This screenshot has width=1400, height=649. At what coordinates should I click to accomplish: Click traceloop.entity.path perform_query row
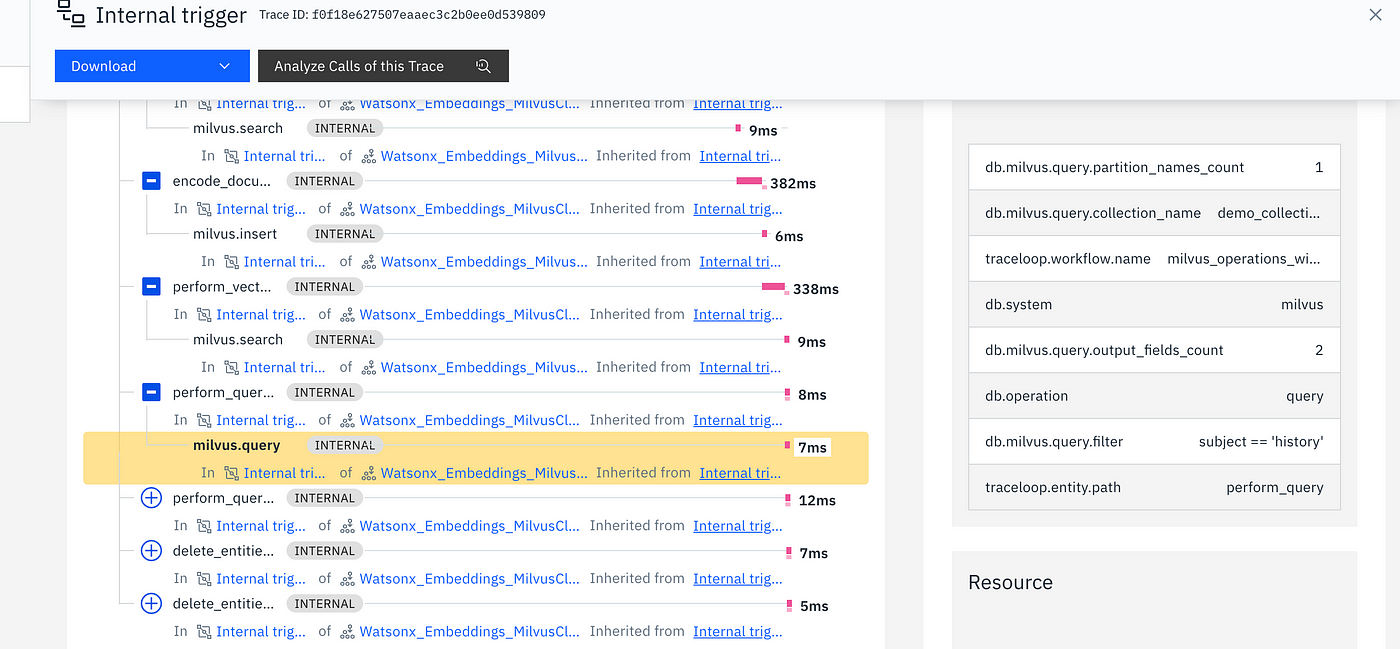click(1154, 487)
